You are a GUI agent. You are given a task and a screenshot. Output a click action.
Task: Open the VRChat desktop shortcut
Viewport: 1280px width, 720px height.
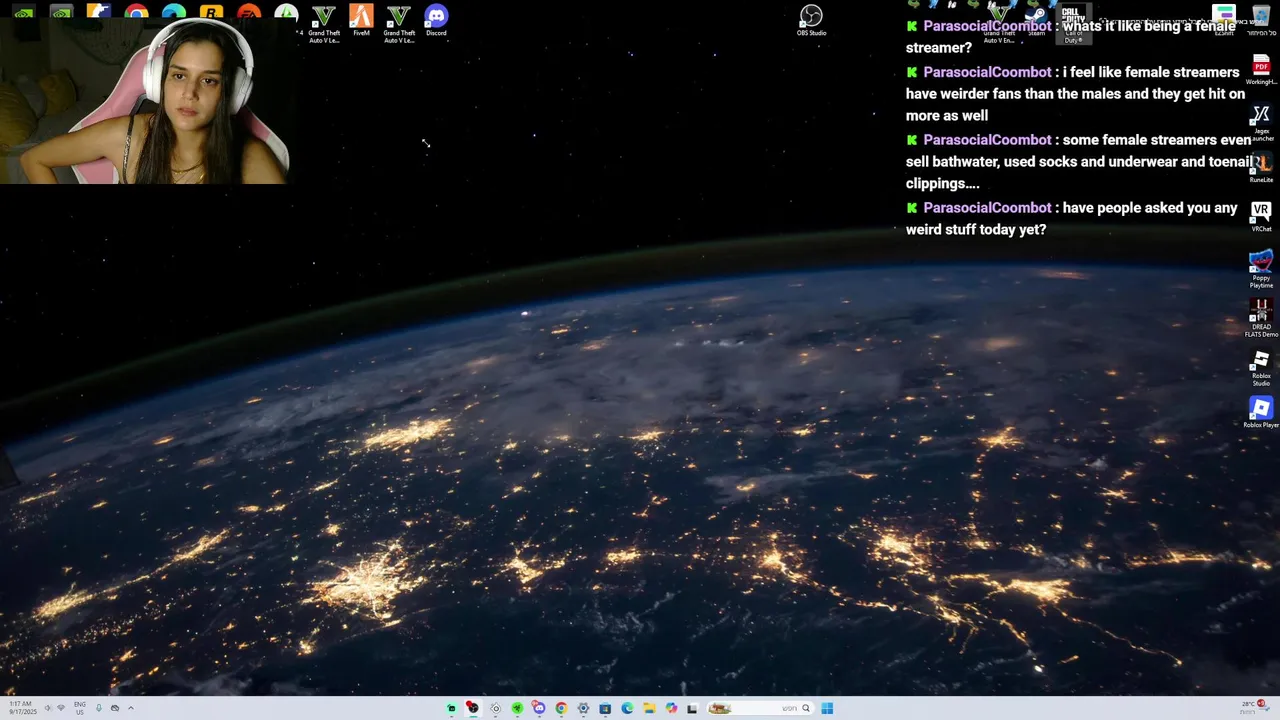1261,216
